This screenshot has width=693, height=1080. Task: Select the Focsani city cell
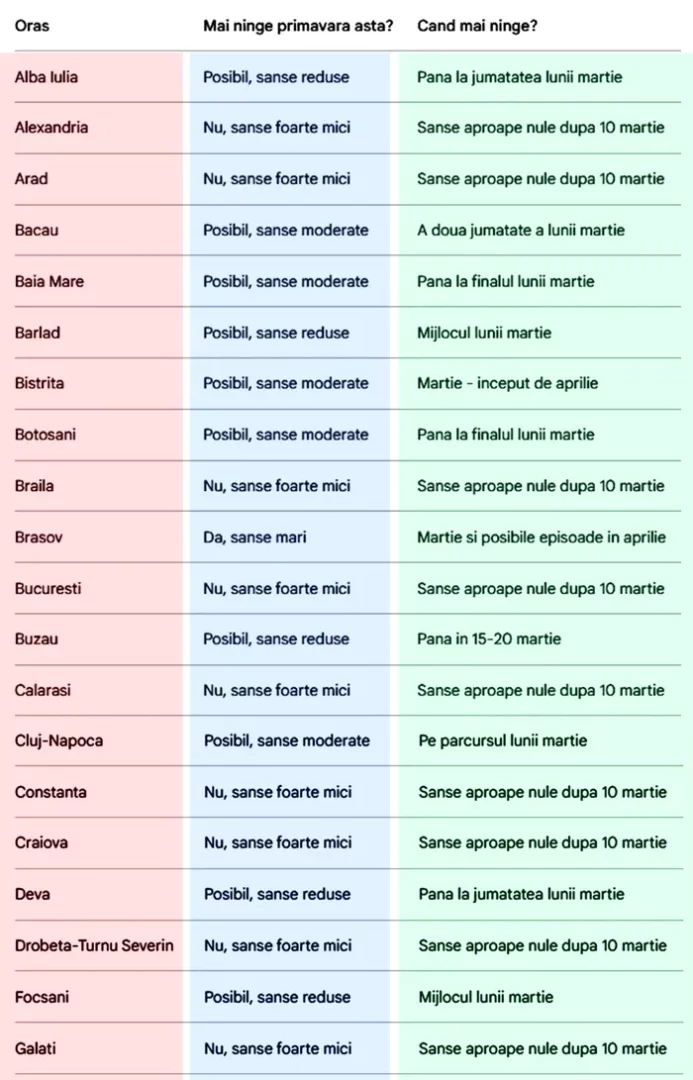pos(42,997)
